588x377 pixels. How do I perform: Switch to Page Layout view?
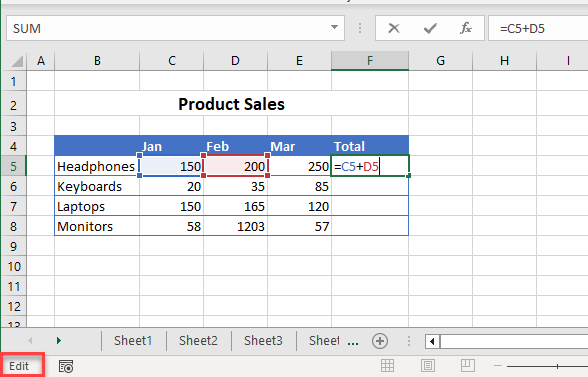(x=428, y=366)
